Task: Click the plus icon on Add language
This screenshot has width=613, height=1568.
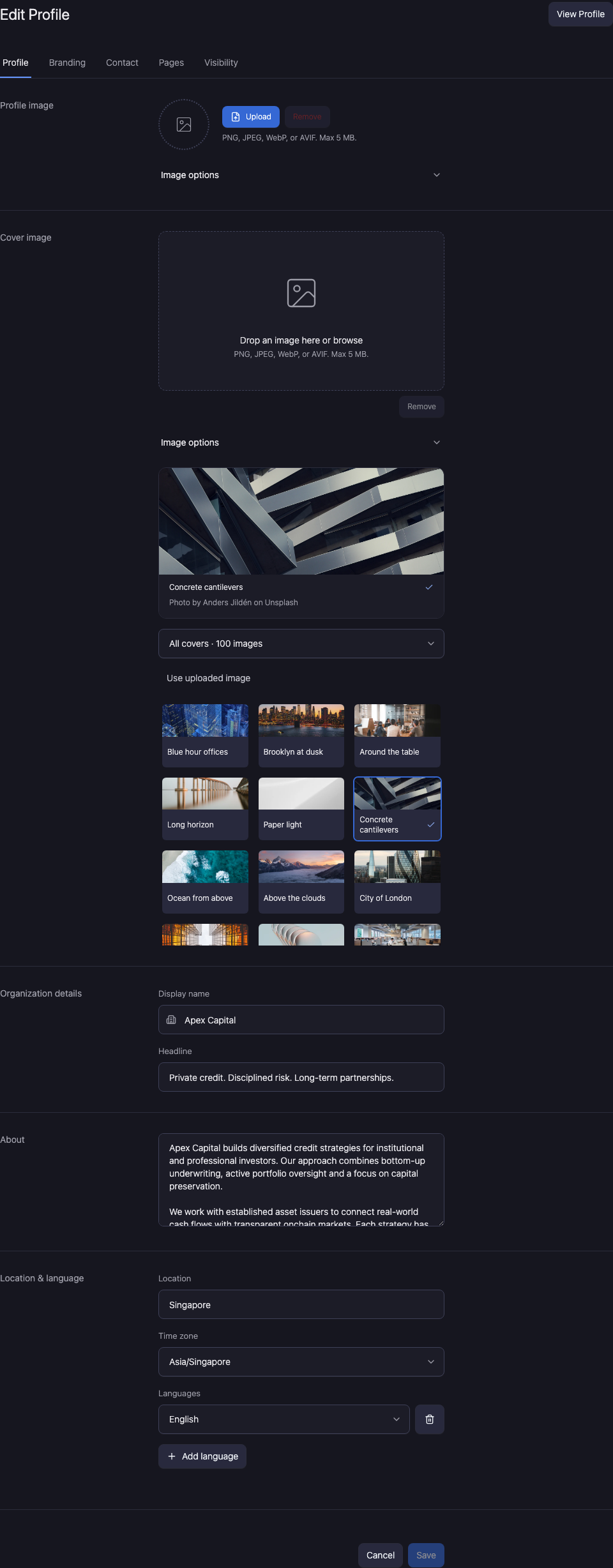Action: (172, 1456)
